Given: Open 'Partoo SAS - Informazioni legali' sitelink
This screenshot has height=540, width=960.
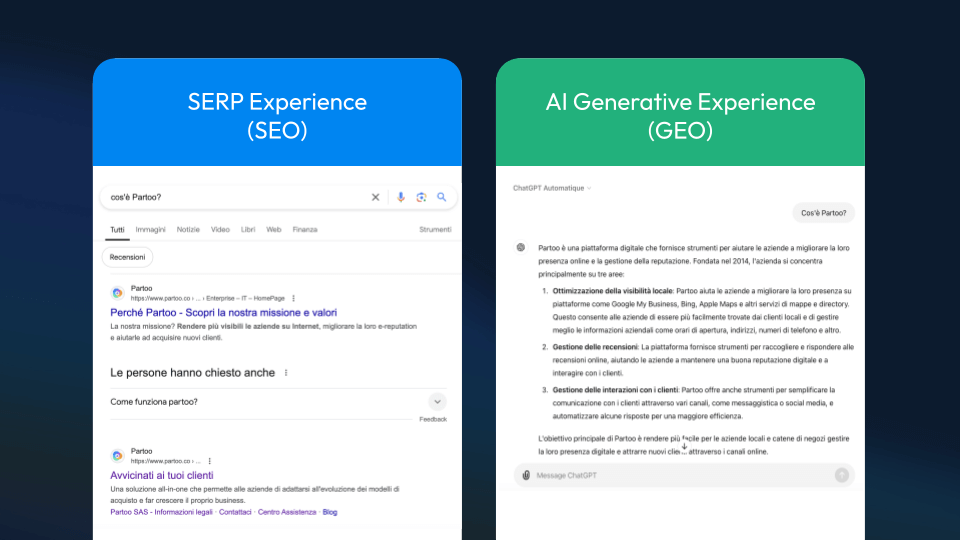Looking at the screenshot, I should point(162,512).
